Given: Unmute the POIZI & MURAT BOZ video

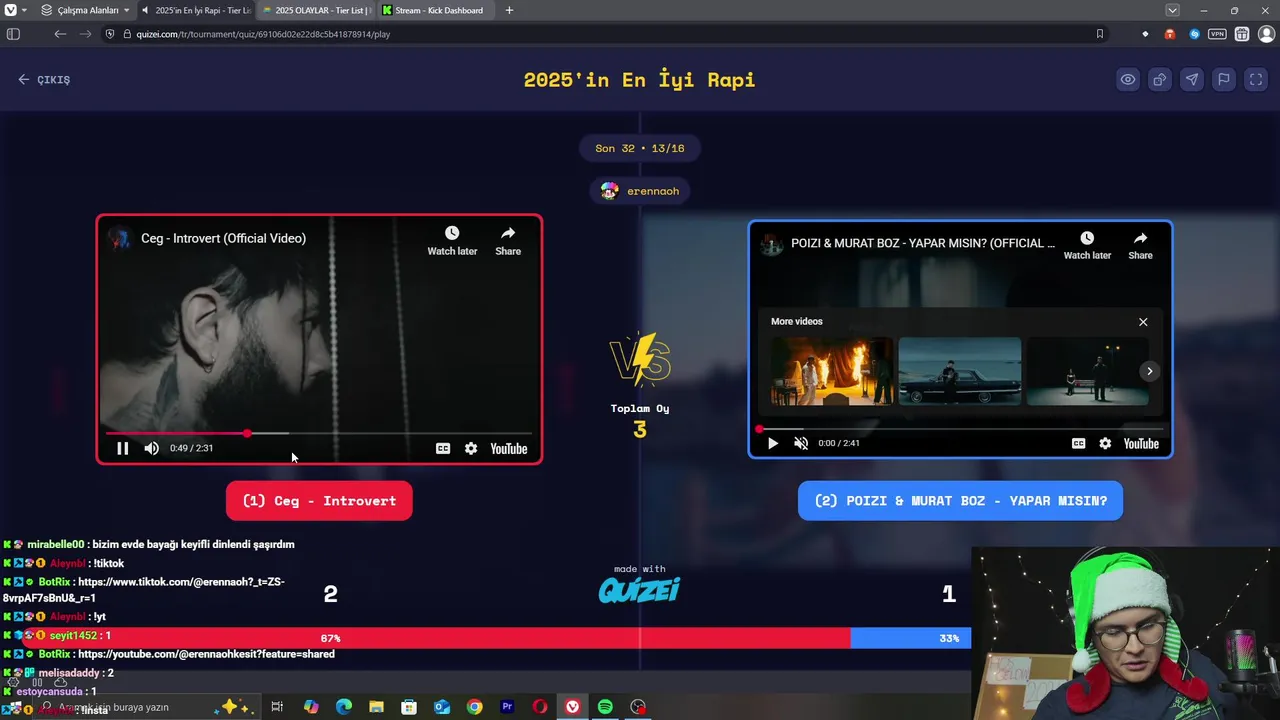Looking at the screenshot, I should pos(801,443).
